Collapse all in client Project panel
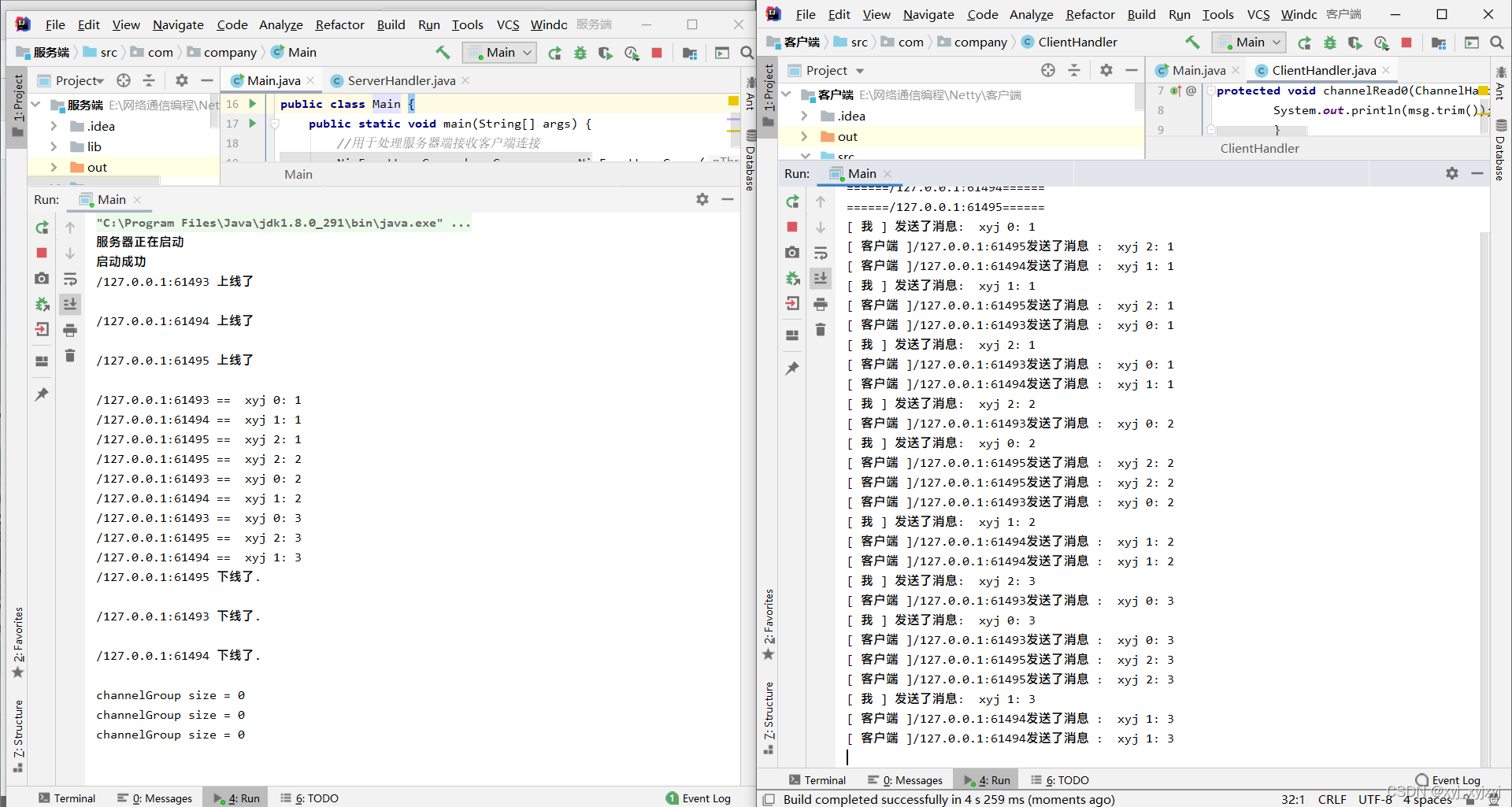The width and height of the screenshot is (1512, 807). click(x=1073, y=70)
